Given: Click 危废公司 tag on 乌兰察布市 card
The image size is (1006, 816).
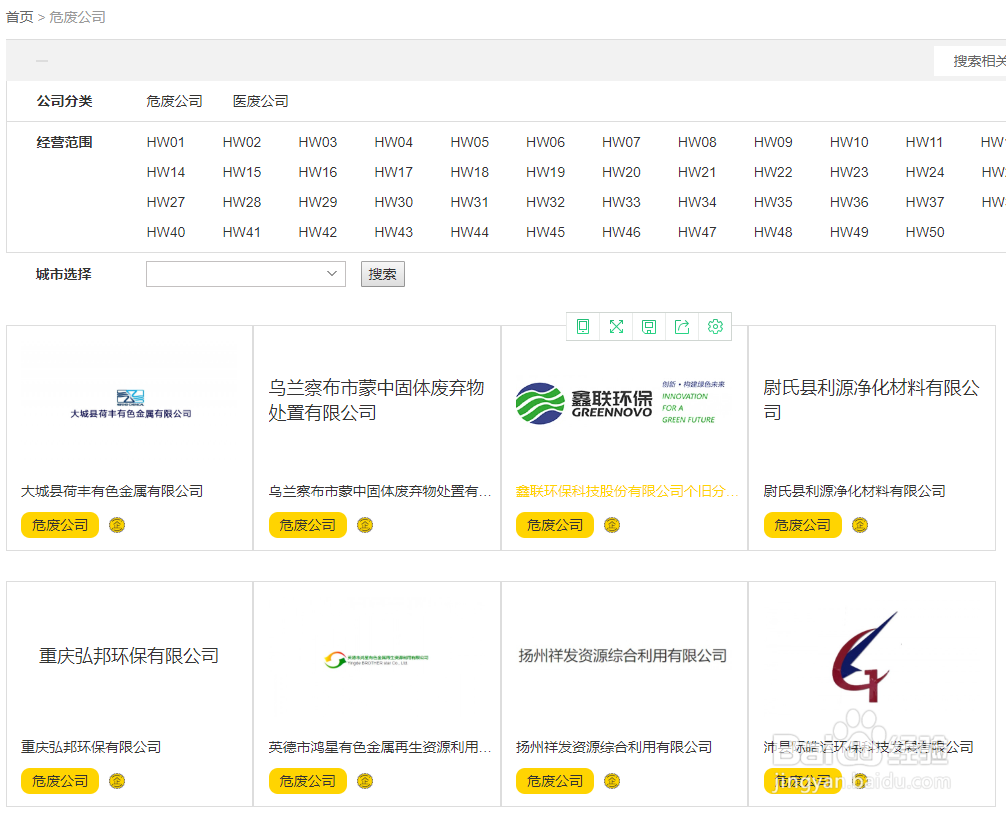Looking at the screenshot, I should [307, 525].
